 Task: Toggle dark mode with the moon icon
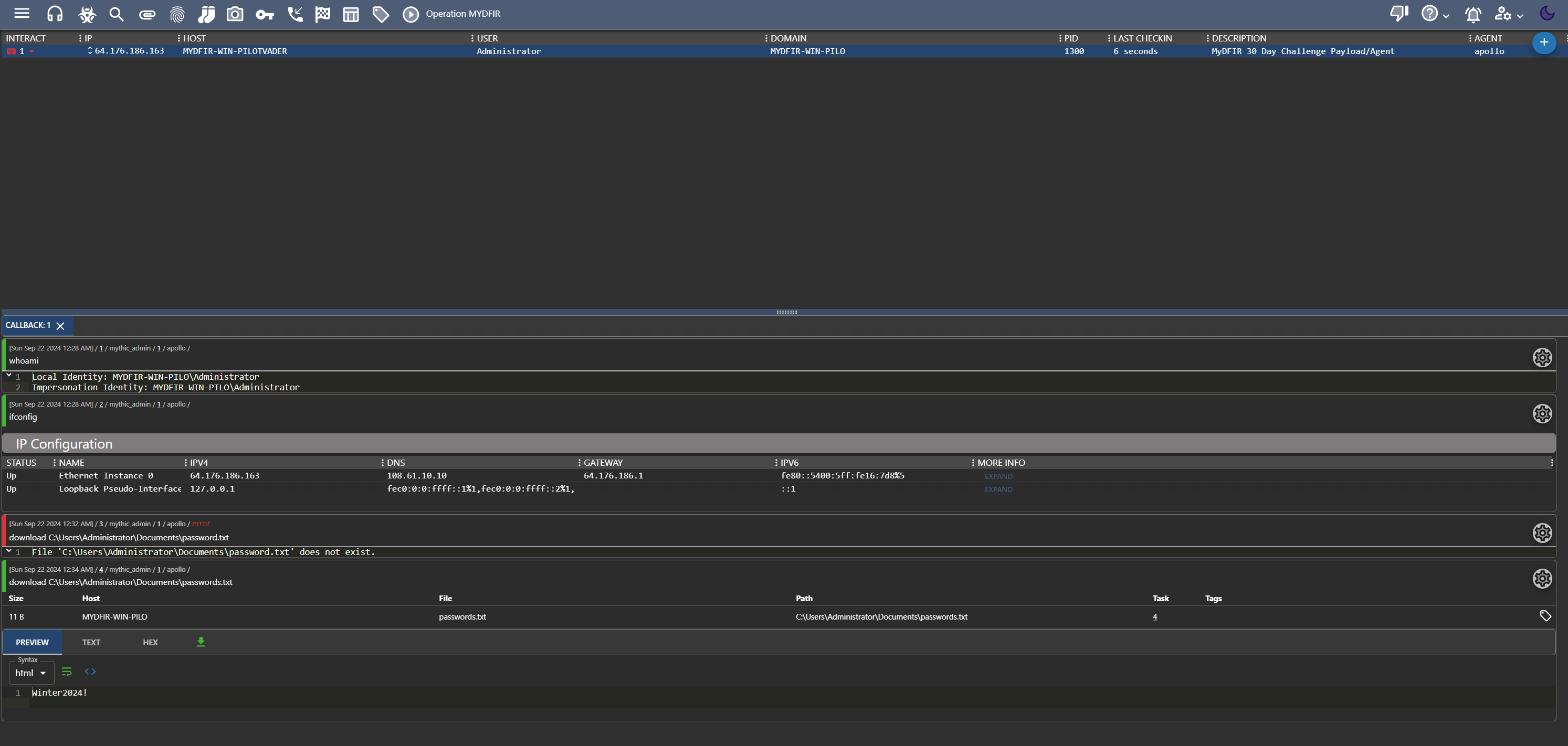1548,14
